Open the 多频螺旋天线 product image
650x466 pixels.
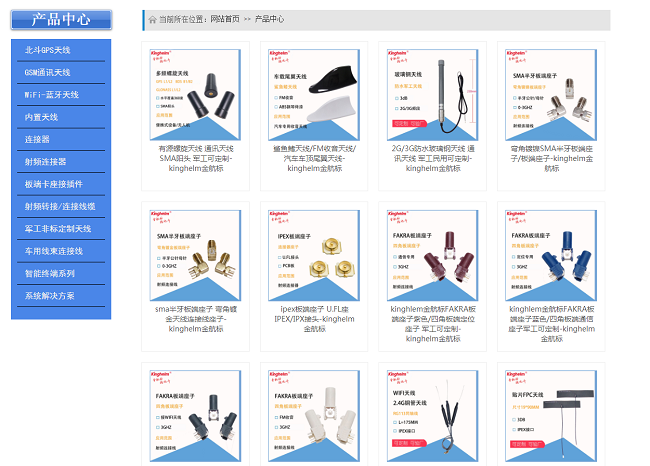(x=195, y=95)
